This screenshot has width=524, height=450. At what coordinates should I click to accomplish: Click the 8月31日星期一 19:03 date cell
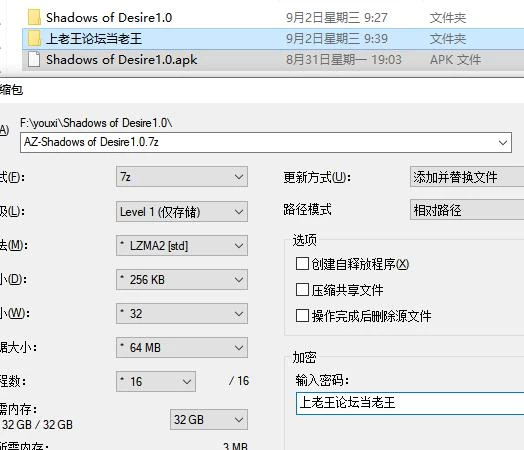(x=343, y=60)
